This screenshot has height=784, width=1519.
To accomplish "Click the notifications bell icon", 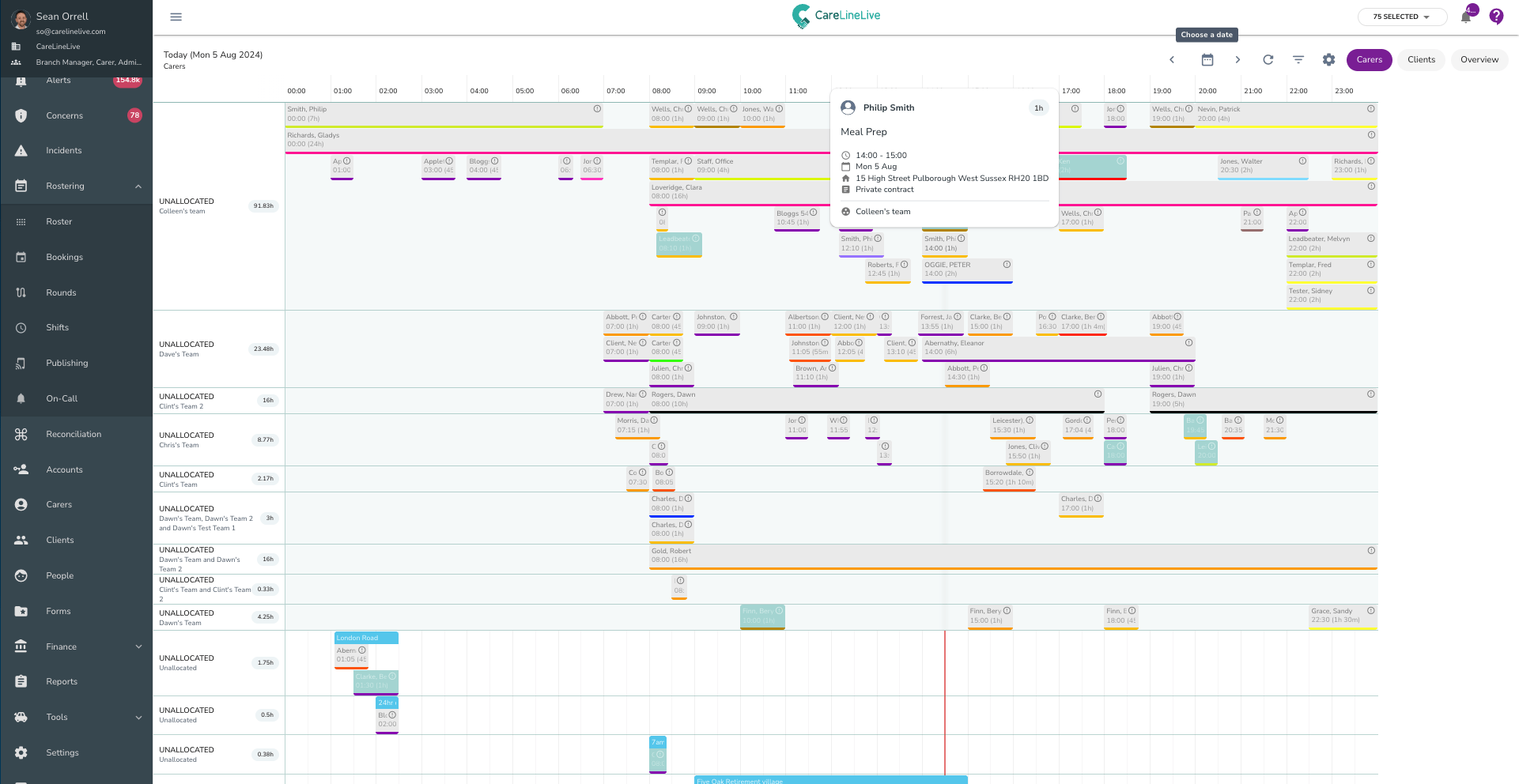I will click(1465, 17).
